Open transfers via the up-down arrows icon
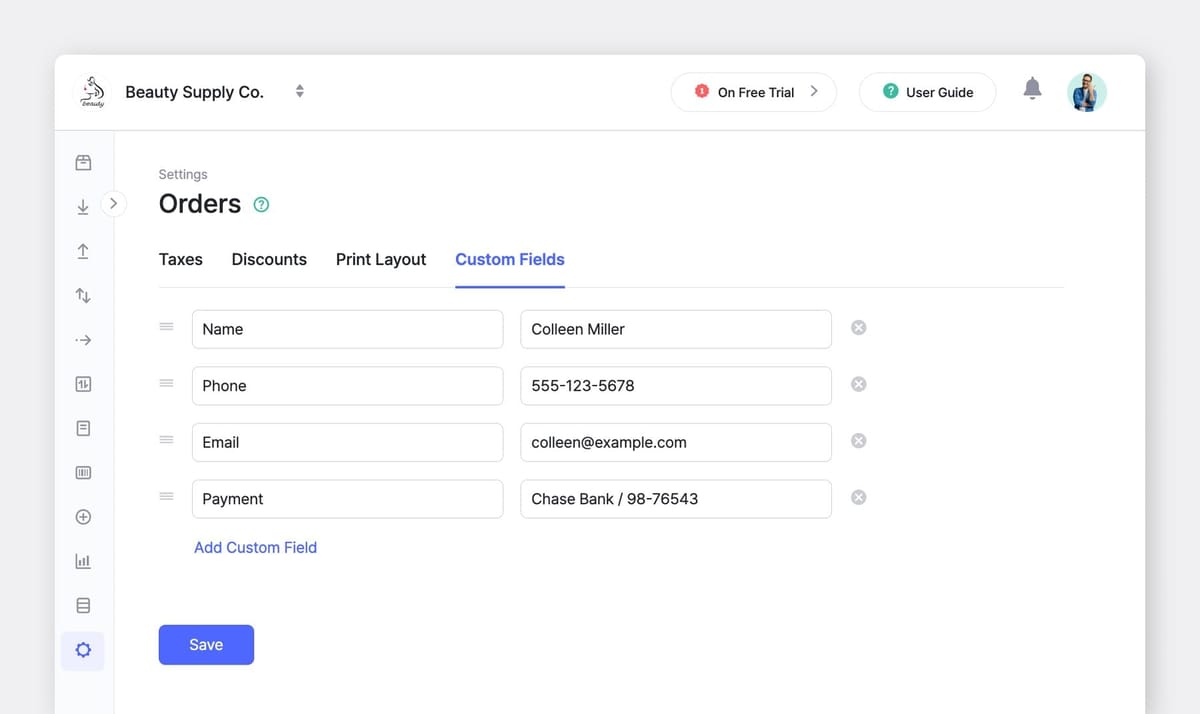The height and width of the screenshot is (714, 1200). tap(83, 295)
